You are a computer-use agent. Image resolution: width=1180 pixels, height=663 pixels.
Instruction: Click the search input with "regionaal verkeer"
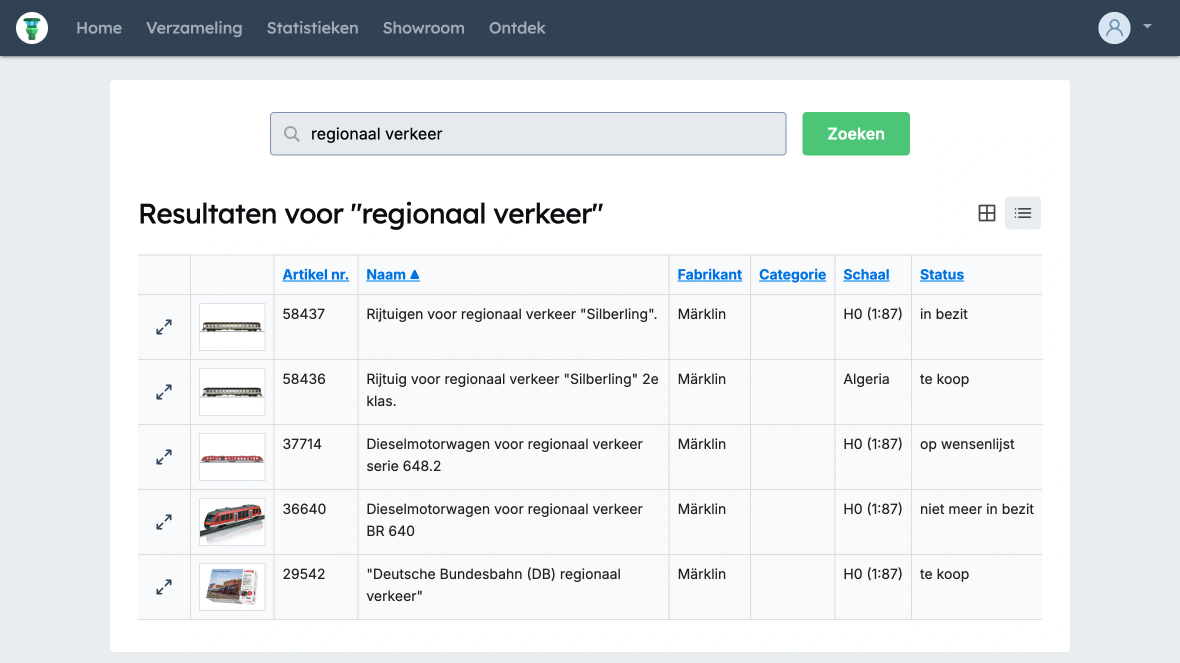tap(540, 134)
